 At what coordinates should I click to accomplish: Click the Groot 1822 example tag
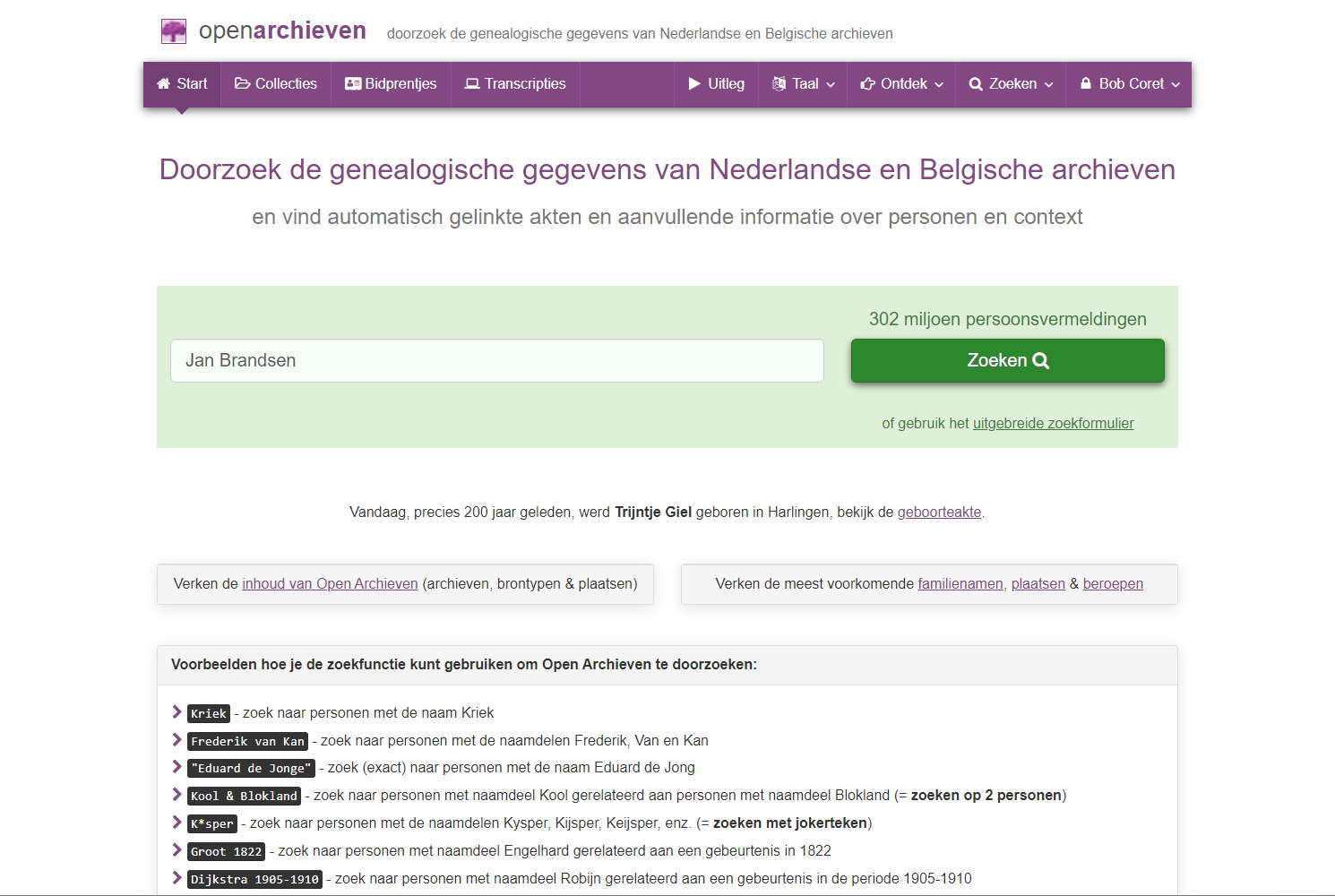(226, 851)
